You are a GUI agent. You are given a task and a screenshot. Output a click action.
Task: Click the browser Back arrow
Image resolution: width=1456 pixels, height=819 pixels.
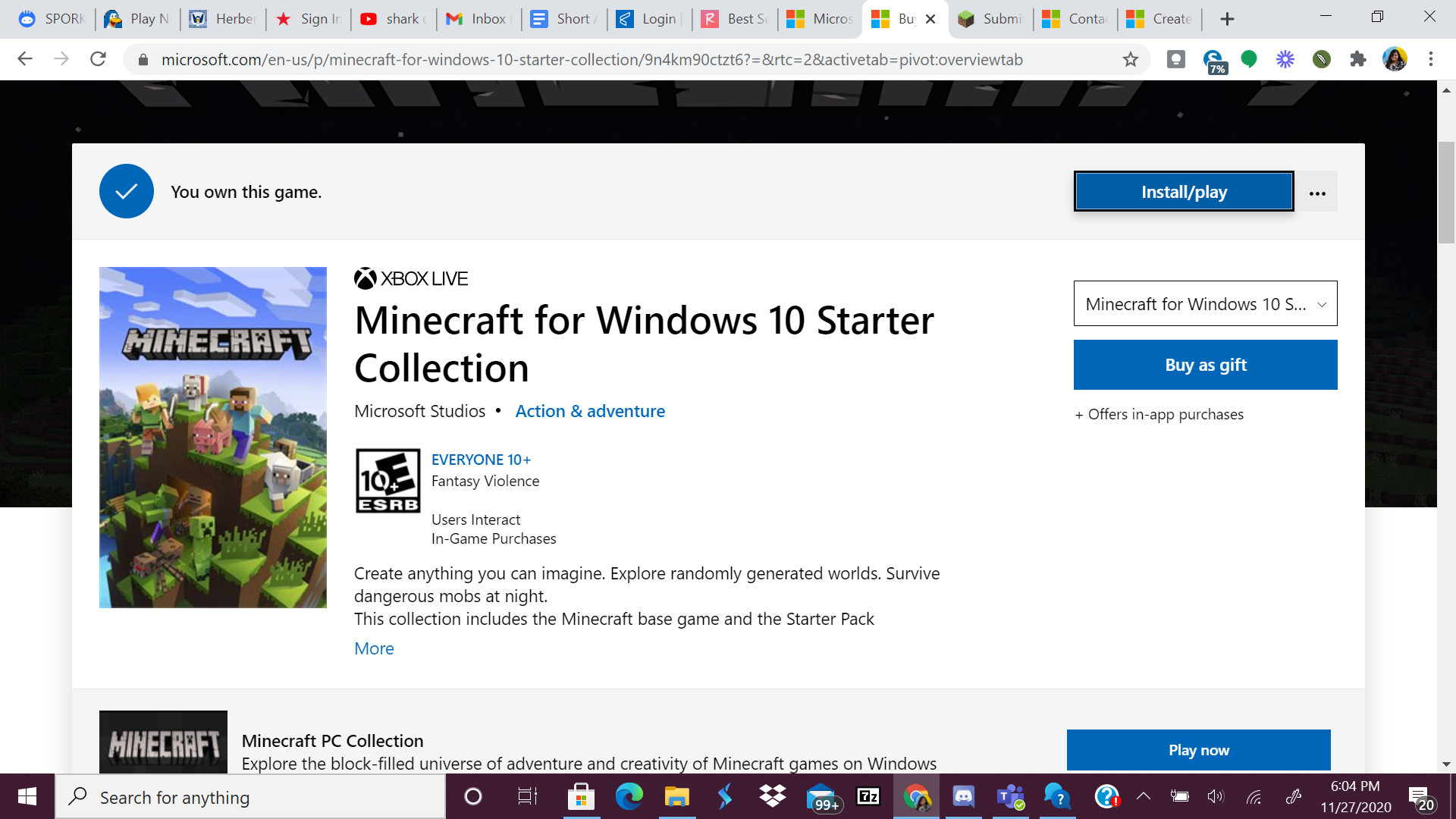[x=25, y=59]
